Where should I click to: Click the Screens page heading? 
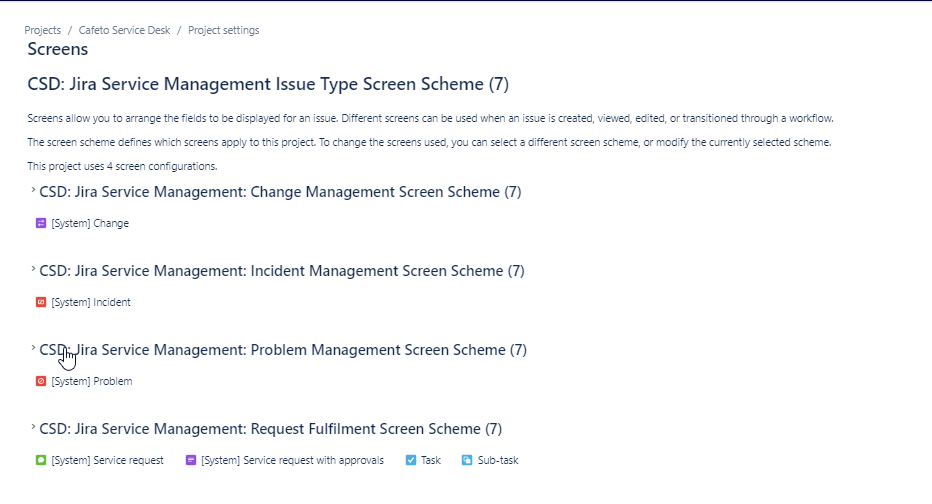[x=58, y=49]
